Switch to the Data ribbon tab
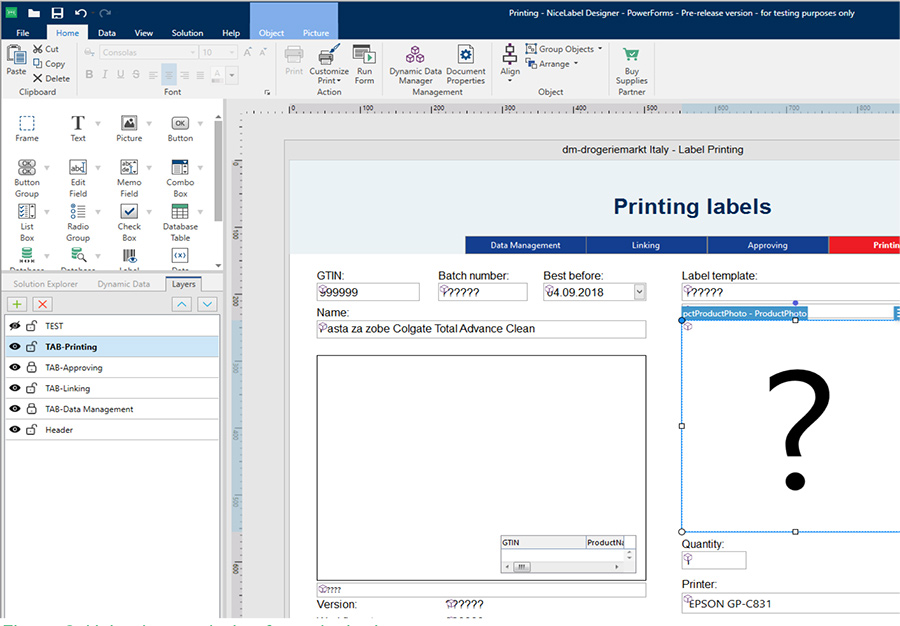The height and width of the screenshot is (626, 900). tap(107, 33)
